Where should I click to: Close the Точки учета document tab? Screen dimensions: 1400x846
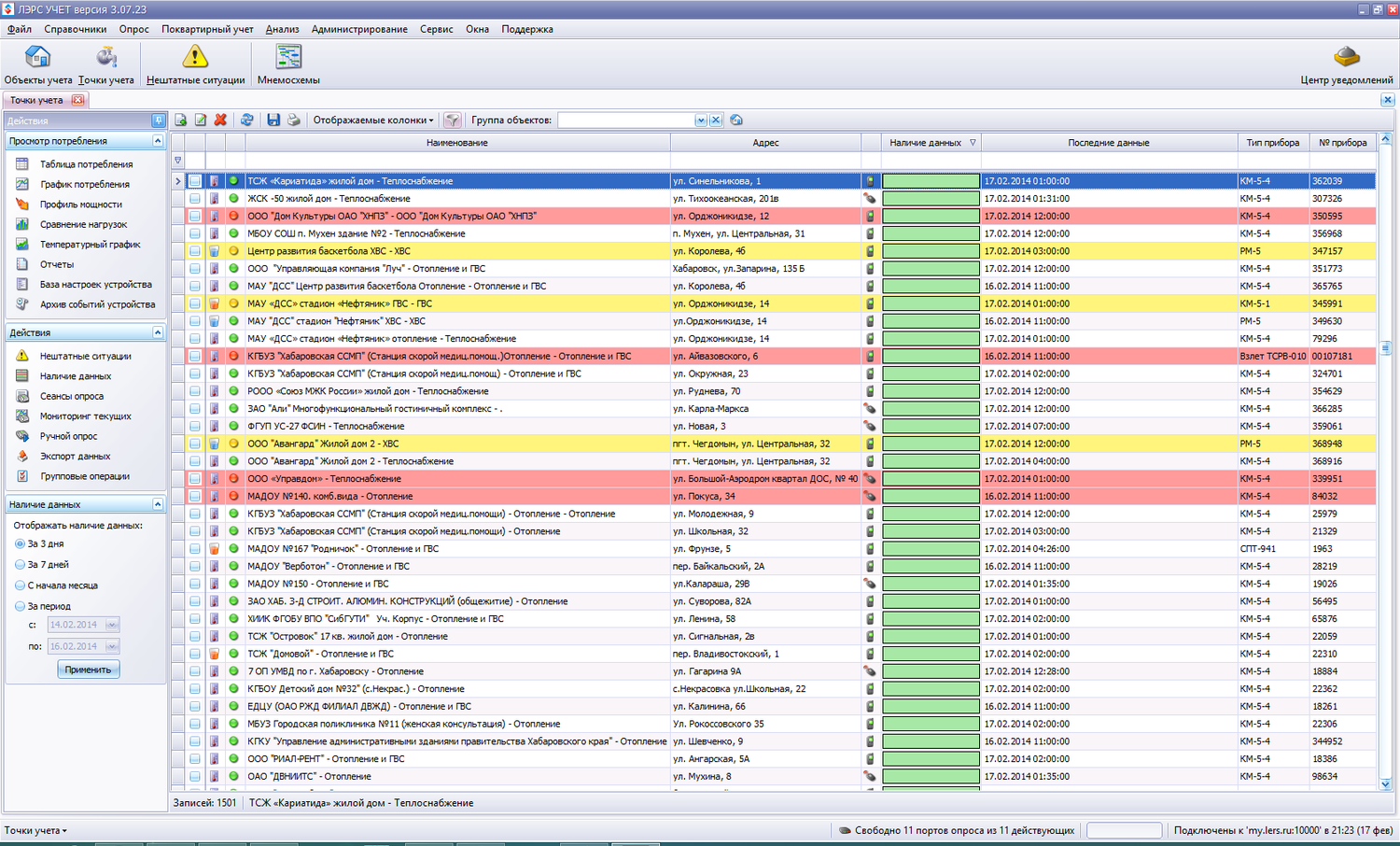(78, 100)
